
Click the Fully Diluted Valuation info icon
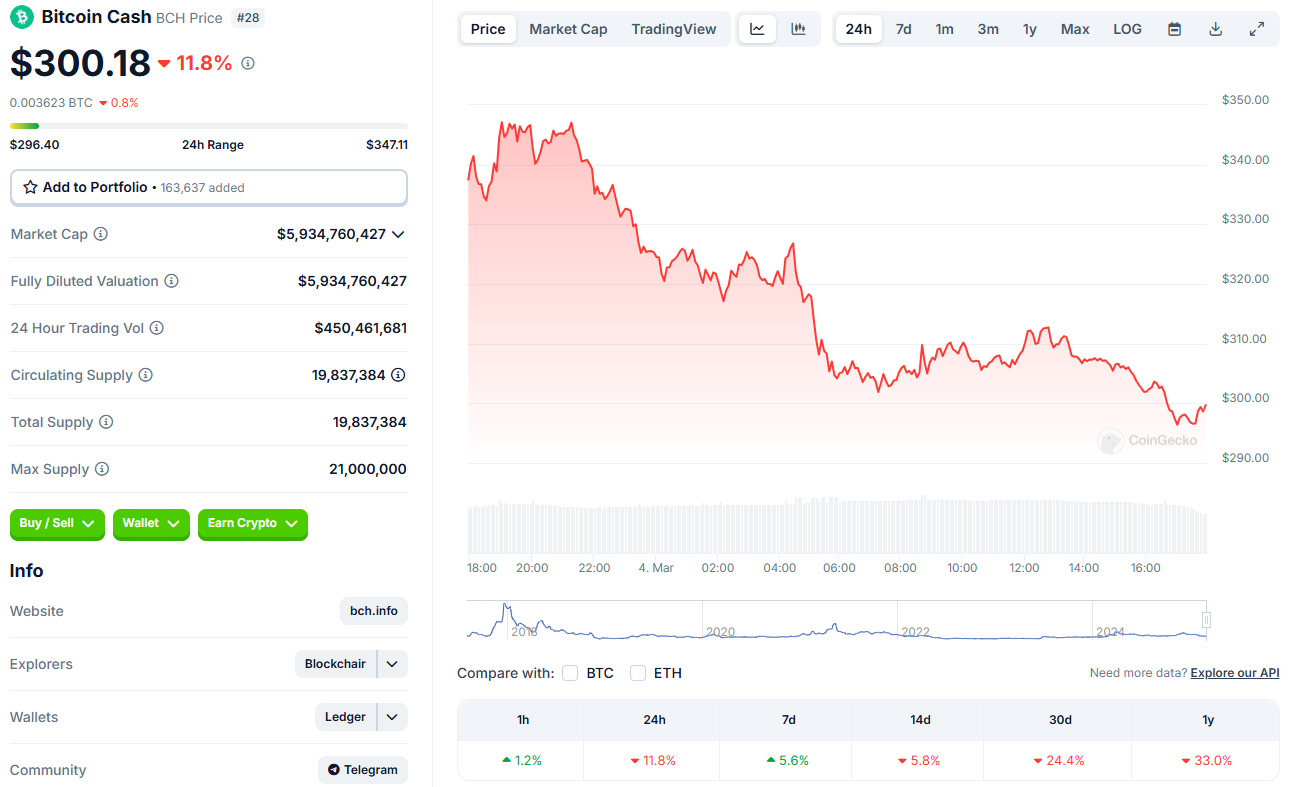point(171,281)
